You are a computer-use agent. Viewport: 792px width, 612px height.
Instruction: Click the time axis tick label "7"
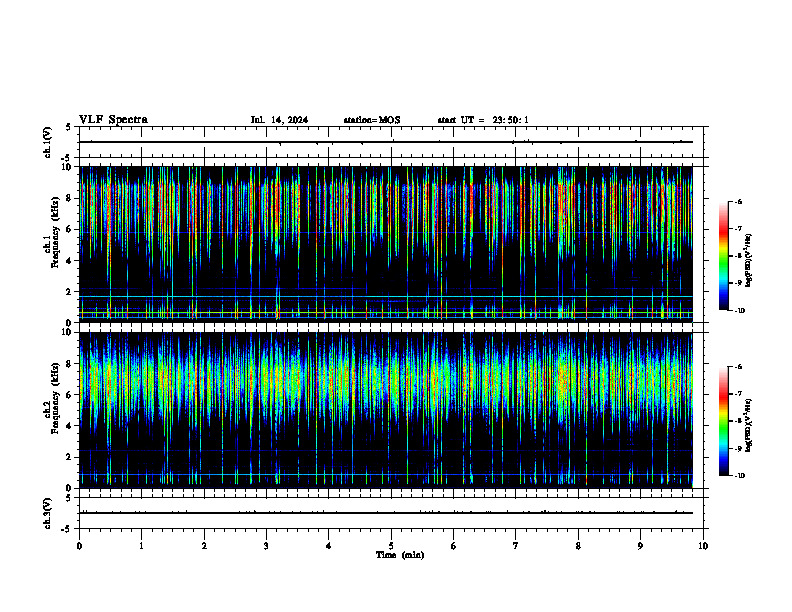(x=516, y=546)
